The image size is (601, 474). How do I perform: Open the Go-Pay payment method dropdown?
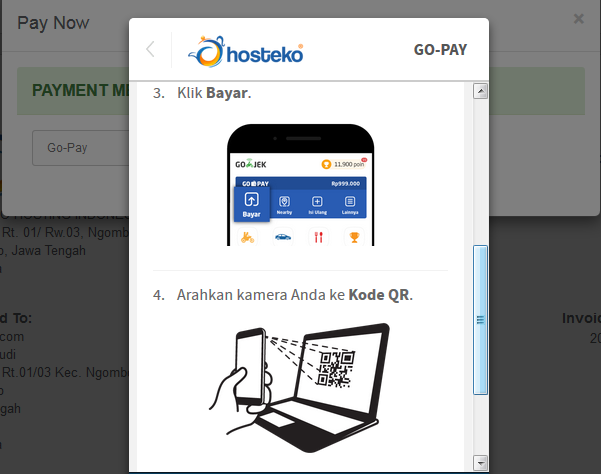pyautogui.click(x=80, y=148)
